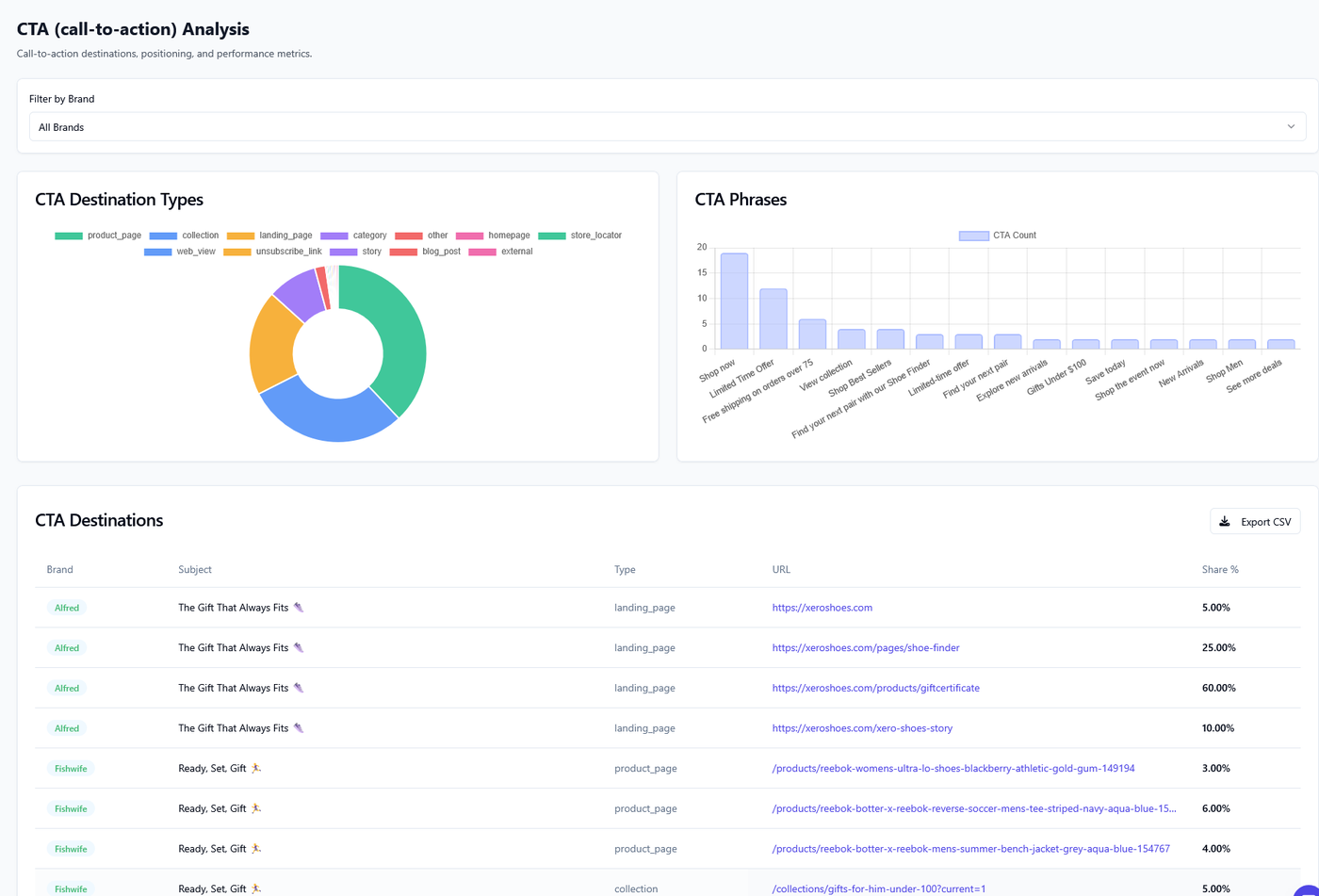The width and height of the screenshot is (1319, 896).
Task: Click the Brand column header
Action: (x=59, y=570)
